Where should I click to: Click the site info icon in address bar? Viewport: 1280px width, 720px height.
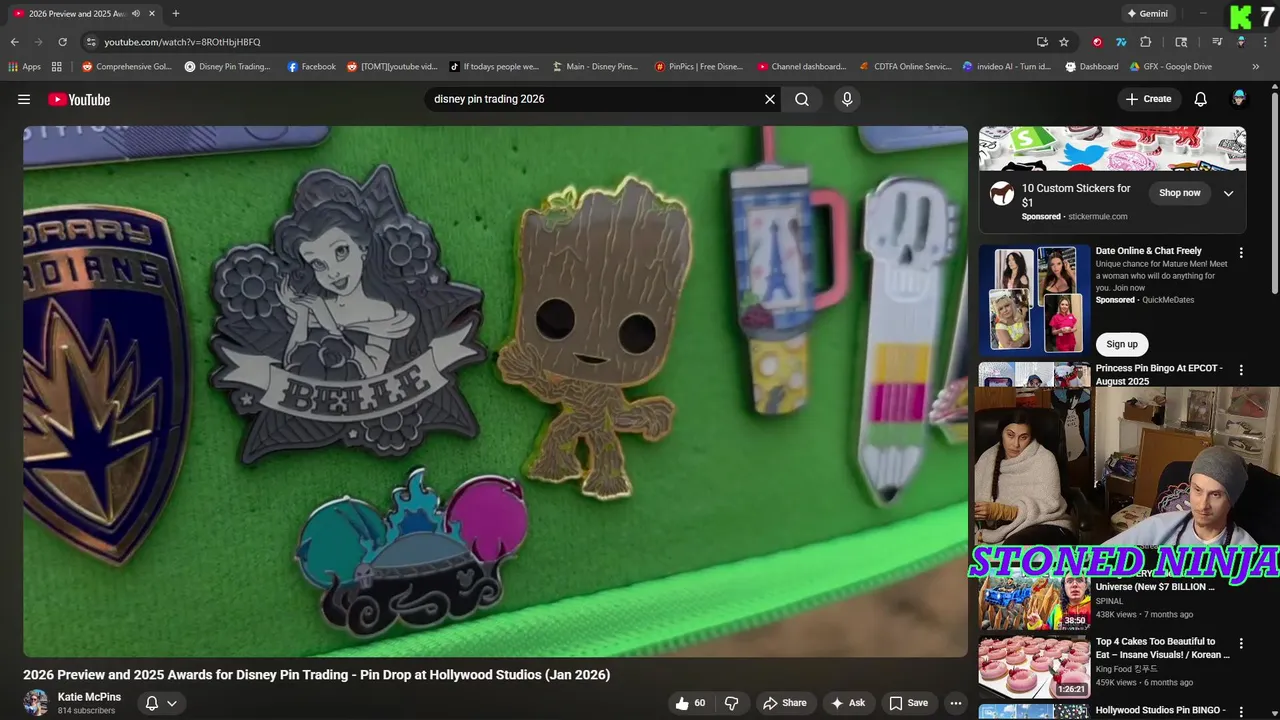(91, 42)
